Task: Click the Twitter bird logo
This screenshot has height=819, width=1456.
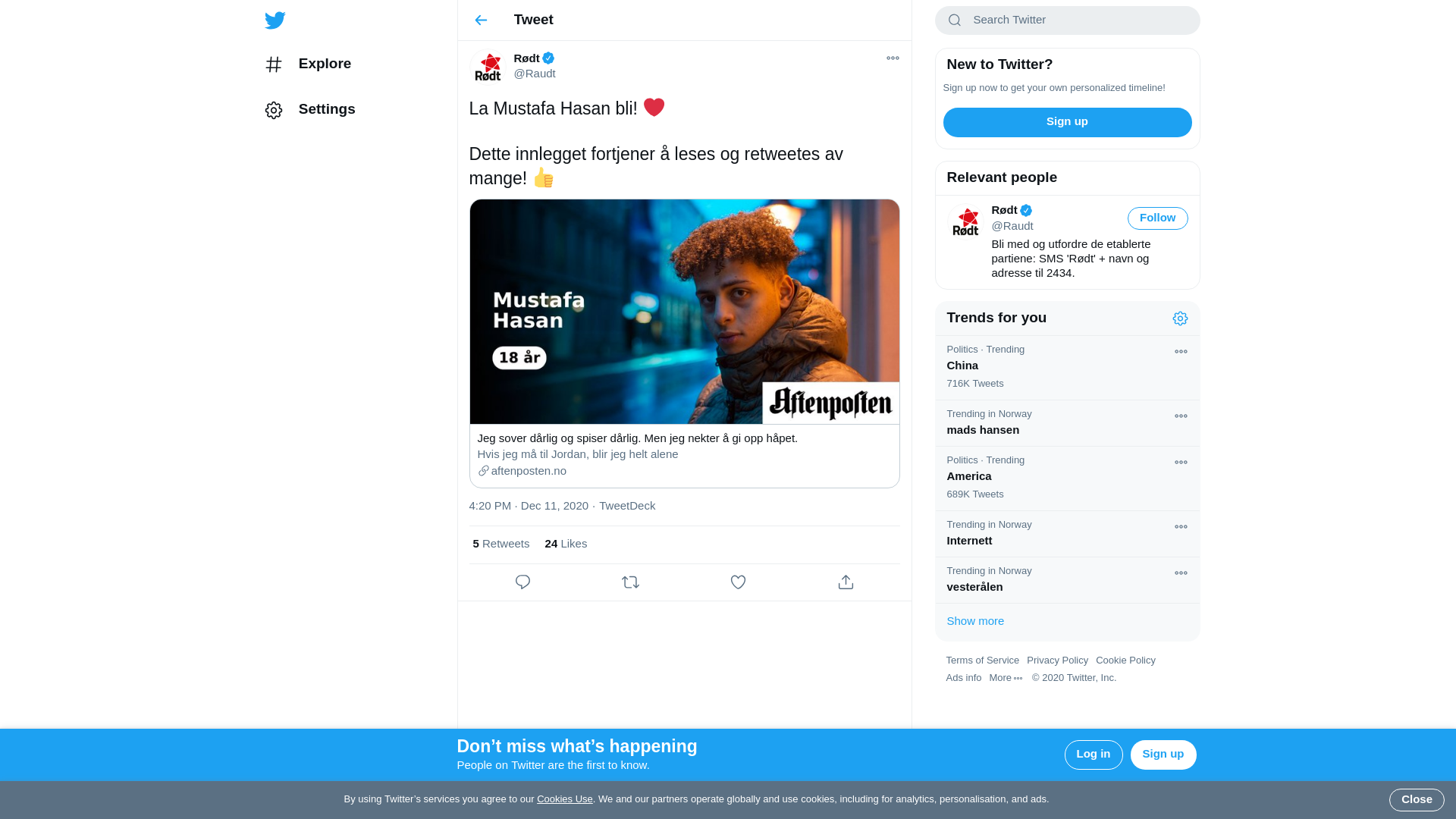Action: tap(275, 20)
